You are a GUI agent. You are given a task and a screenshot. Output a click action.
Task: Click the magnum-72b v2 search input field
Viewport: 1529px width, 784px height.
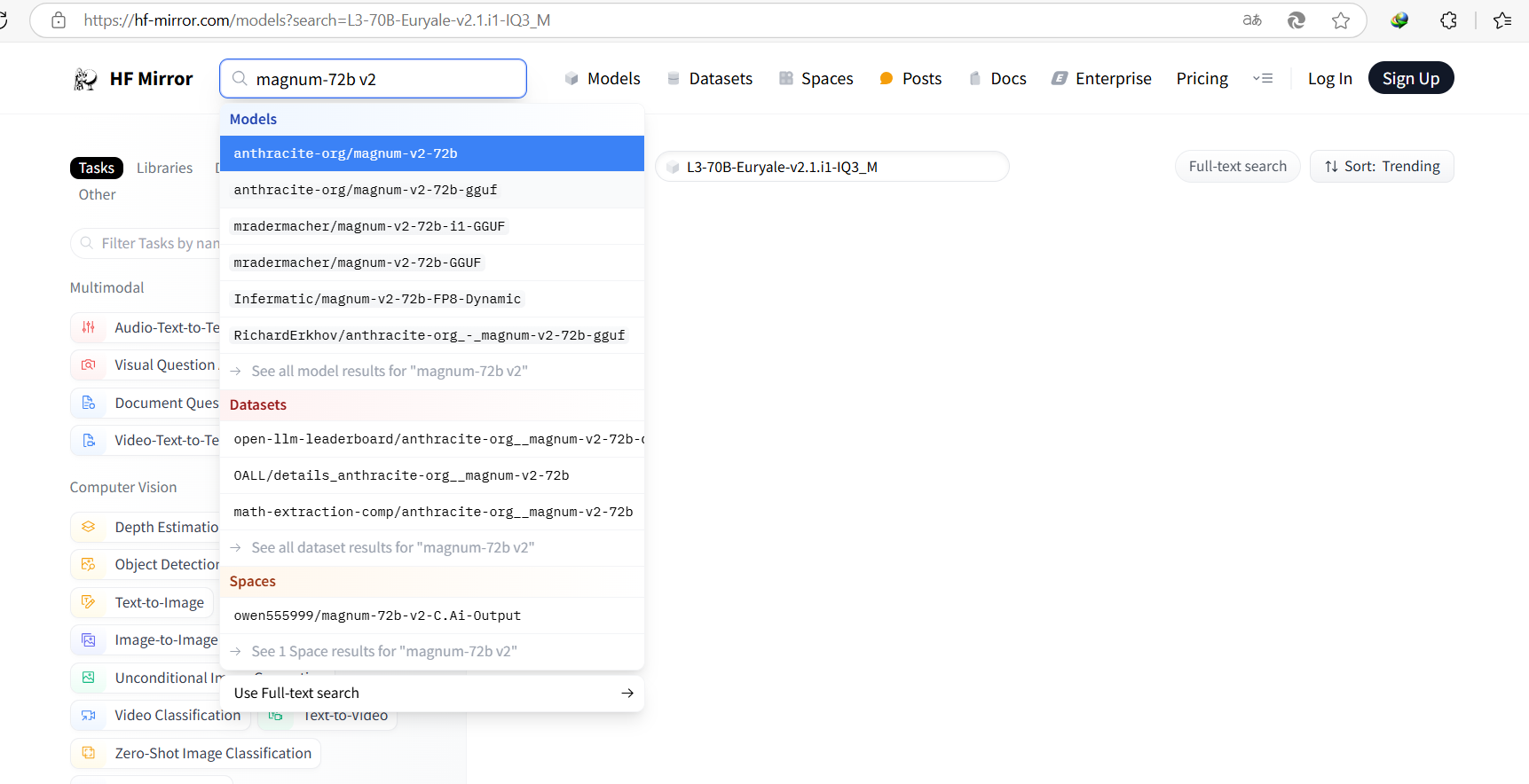coord(373,79)
